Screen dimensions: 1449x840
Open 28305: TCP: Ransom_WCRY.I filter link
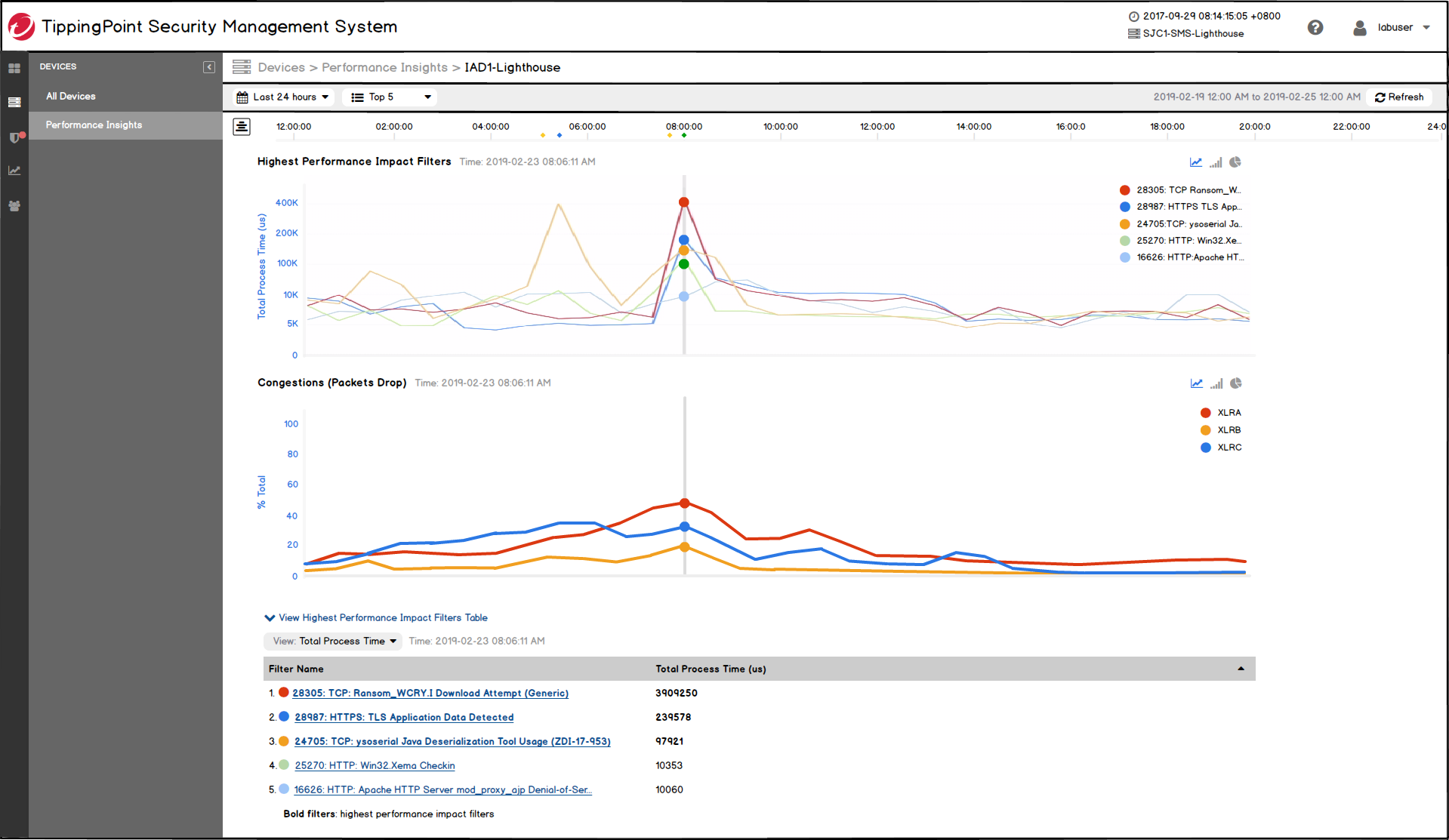pos(430,693)
